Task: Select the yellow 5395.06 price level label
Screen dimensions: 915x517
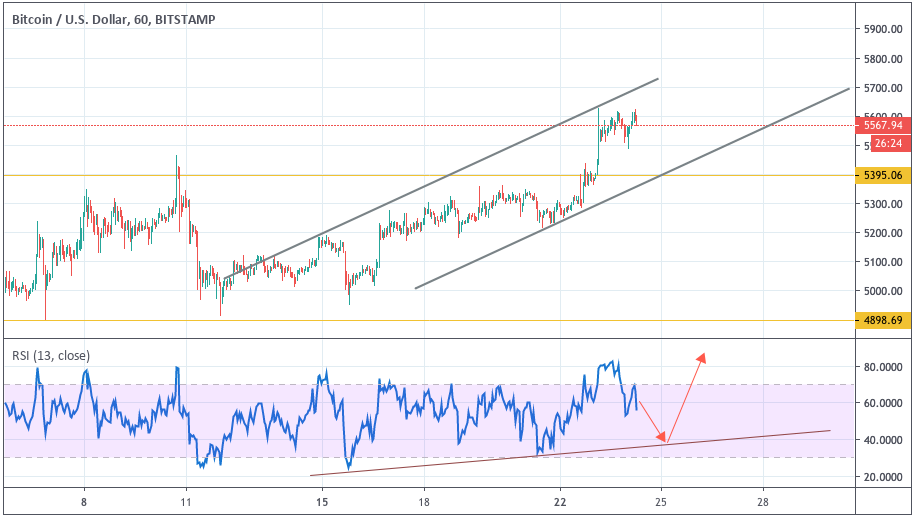Action: point(883,176)
